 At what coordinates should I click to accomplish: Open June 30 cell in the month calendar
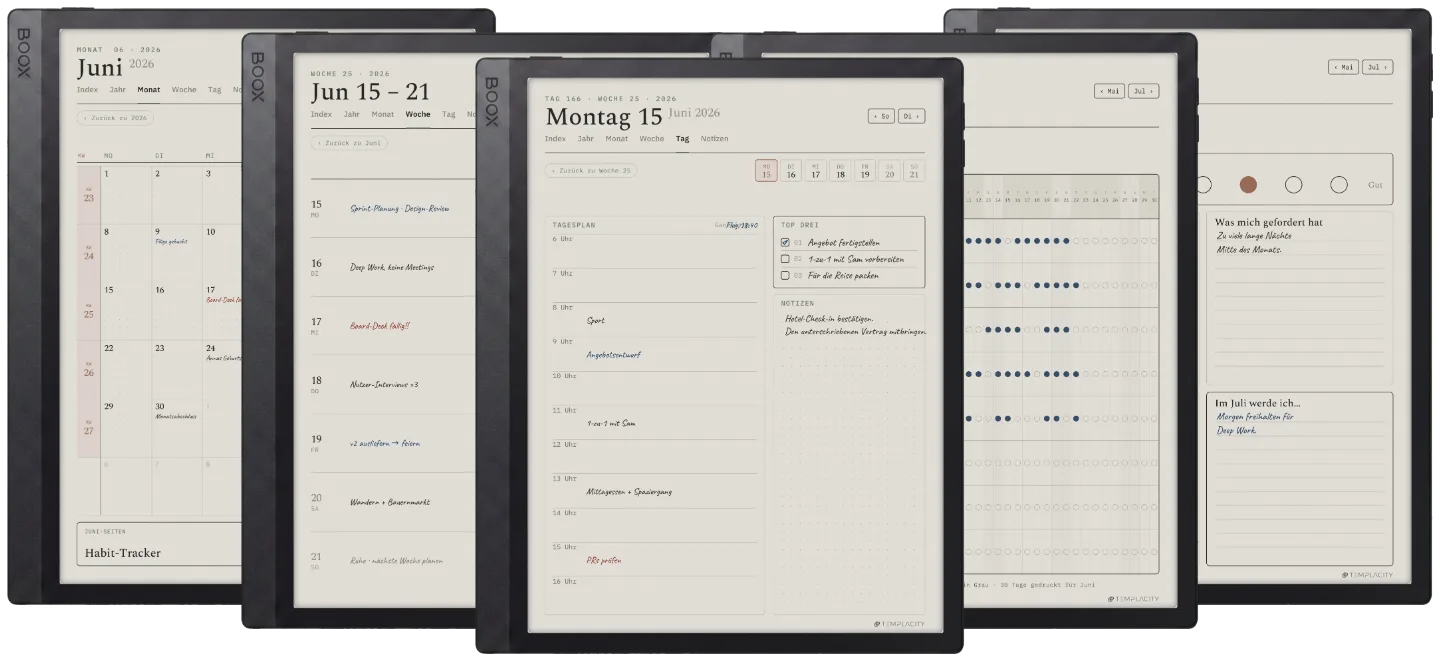point(175,428)
